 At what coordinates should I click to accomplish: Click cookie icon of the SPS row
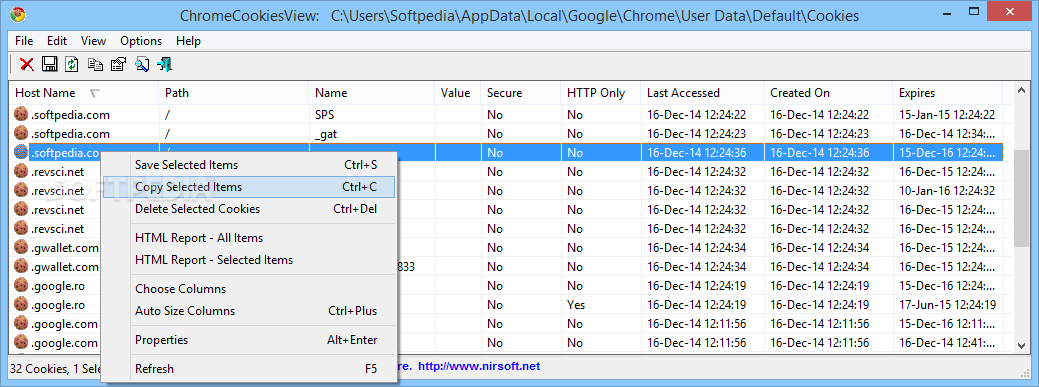click(x=21, y=115)
